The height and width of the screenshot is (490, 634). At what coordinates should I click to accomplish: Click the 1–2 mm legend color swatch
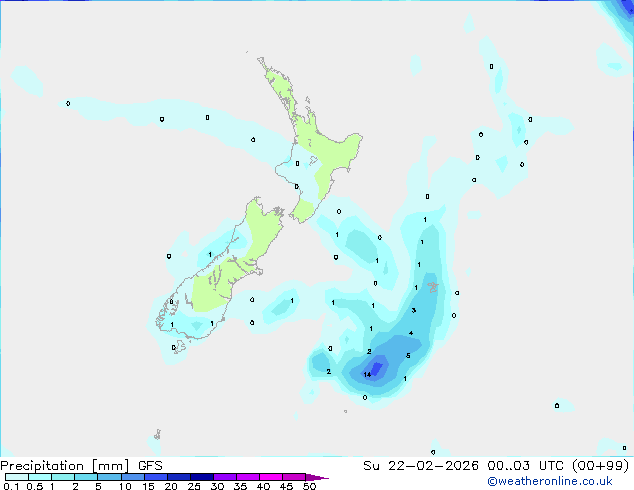[x=63, y=477]
